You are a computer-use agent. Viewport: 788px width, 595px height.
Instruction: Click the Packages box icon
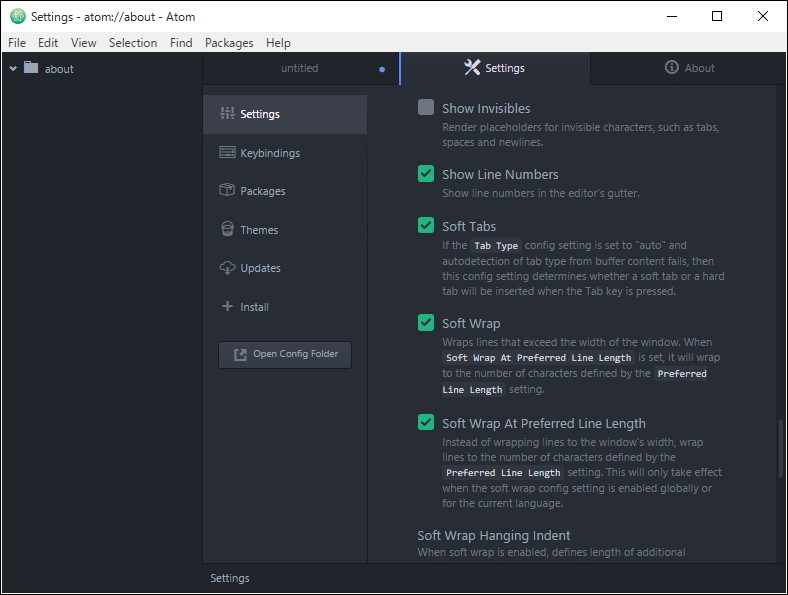[x=227, y=191]
